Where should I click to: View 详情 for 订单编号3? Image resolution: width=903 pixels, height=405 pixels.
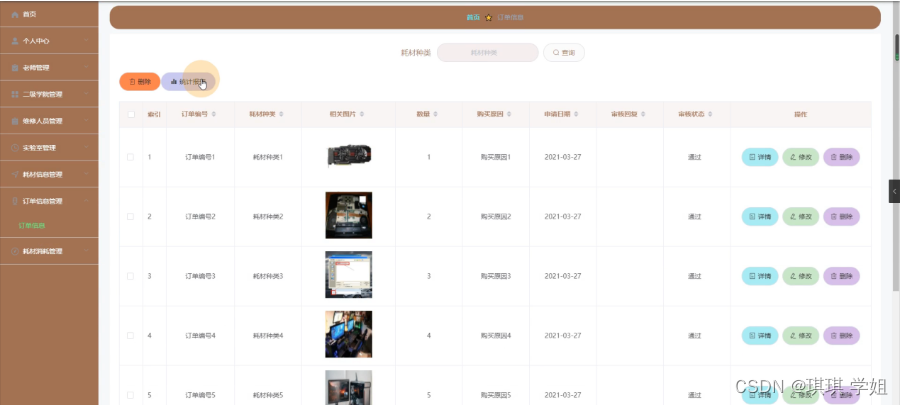pos(760,276)
